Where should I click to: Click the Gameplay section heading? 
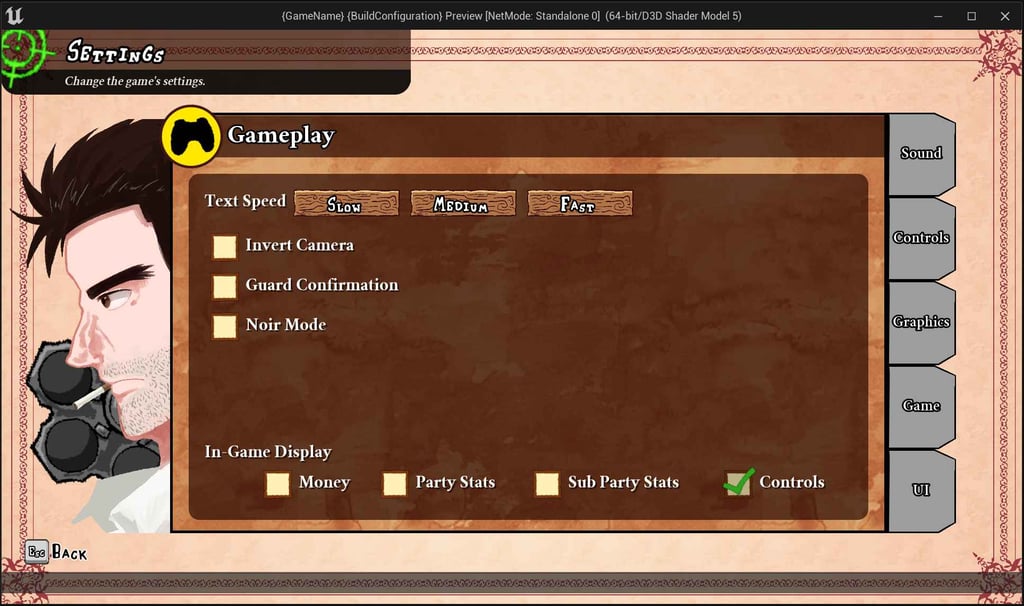pyautogui.click(x=281, y=135)
